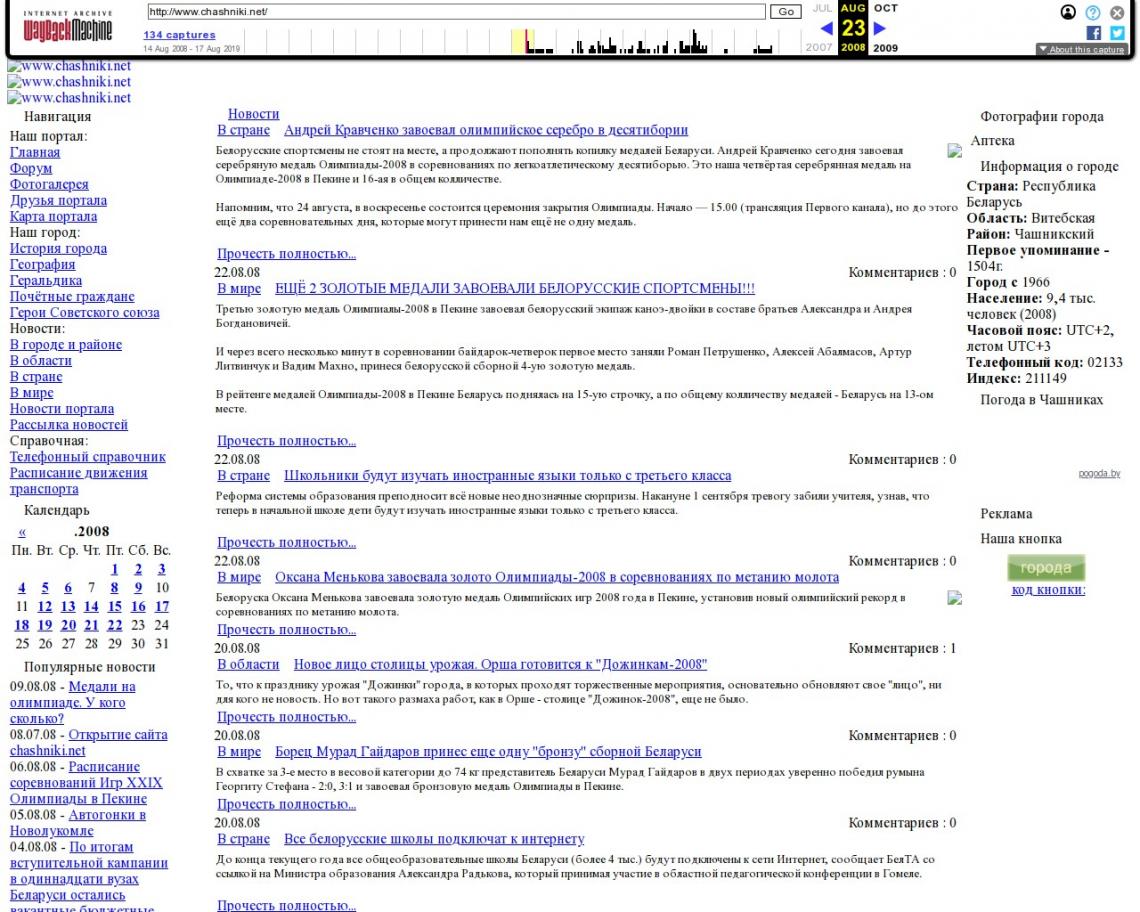
Task: Open article 'Андрей Кравченко завоевал олимпийское серебро'
Action: tap(486, 129)
